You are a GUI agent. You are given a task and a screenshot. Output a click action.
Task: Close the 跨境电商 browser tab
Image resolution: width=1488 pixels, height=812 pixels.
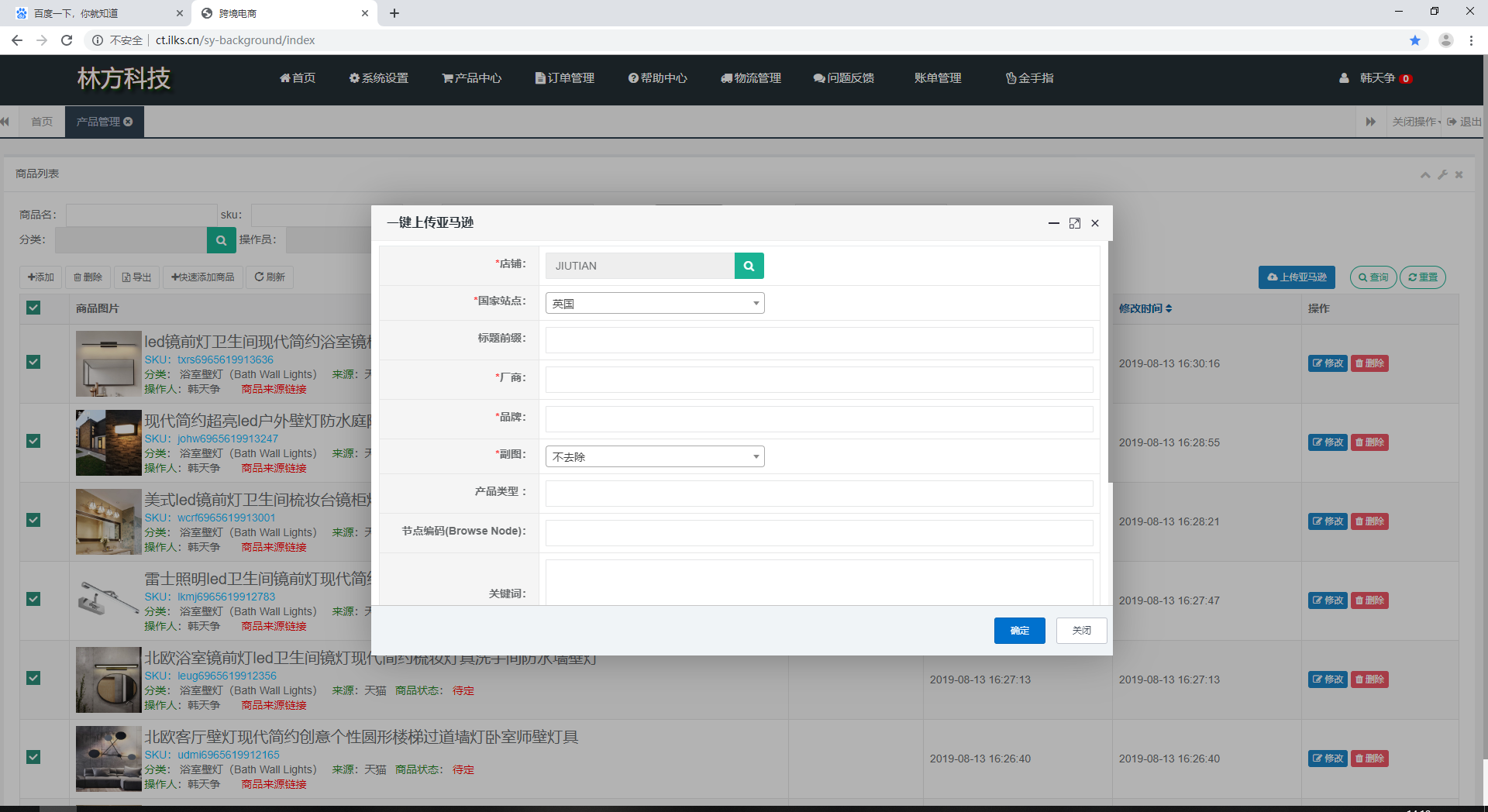pos(365,13)
